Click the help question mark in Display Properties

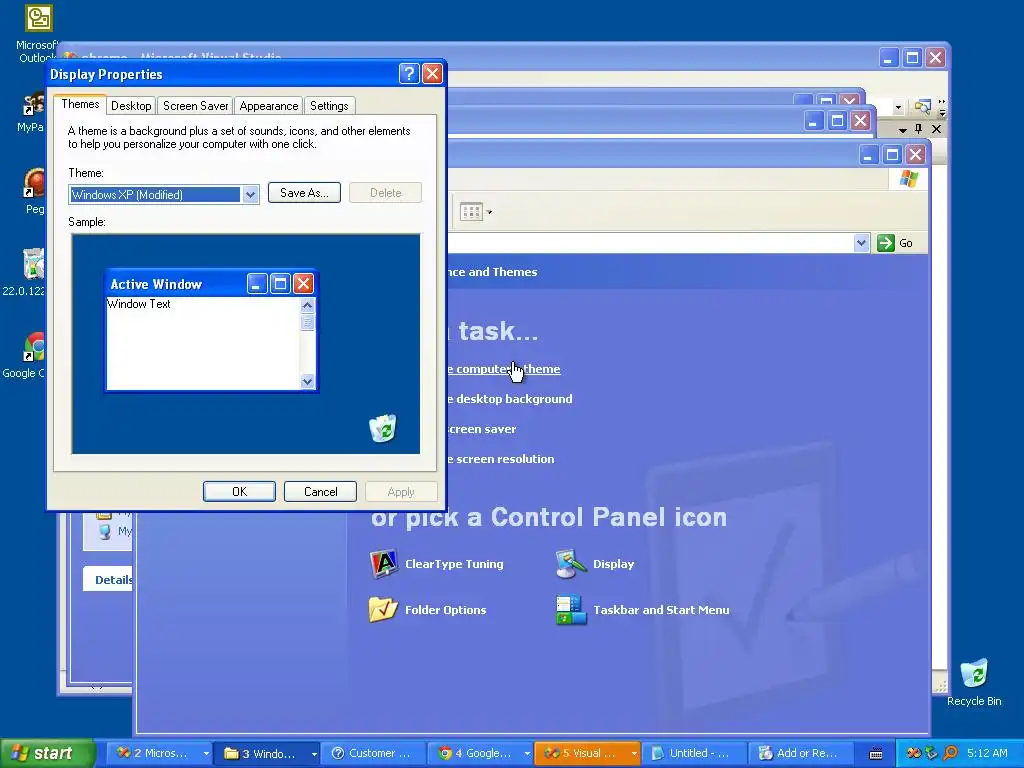pos(409,74)
